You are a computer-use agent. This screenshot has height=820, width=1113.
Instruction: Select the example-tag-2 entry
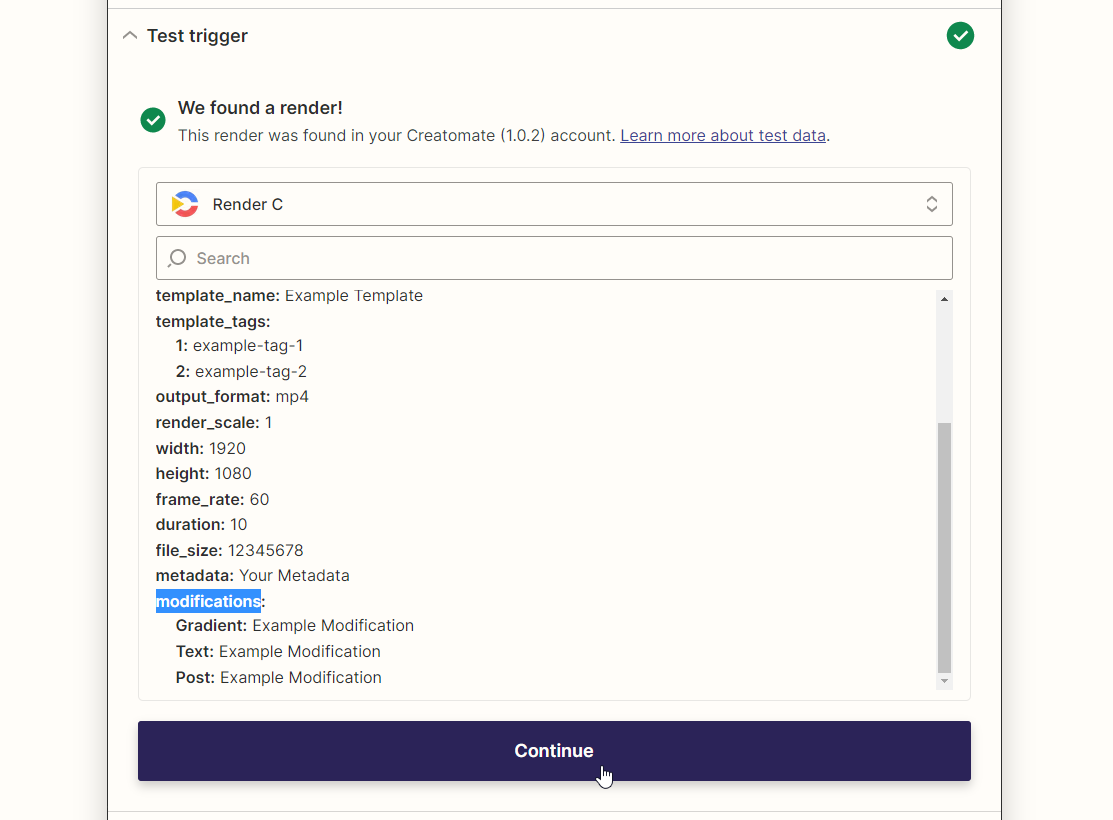click(241, 371)
